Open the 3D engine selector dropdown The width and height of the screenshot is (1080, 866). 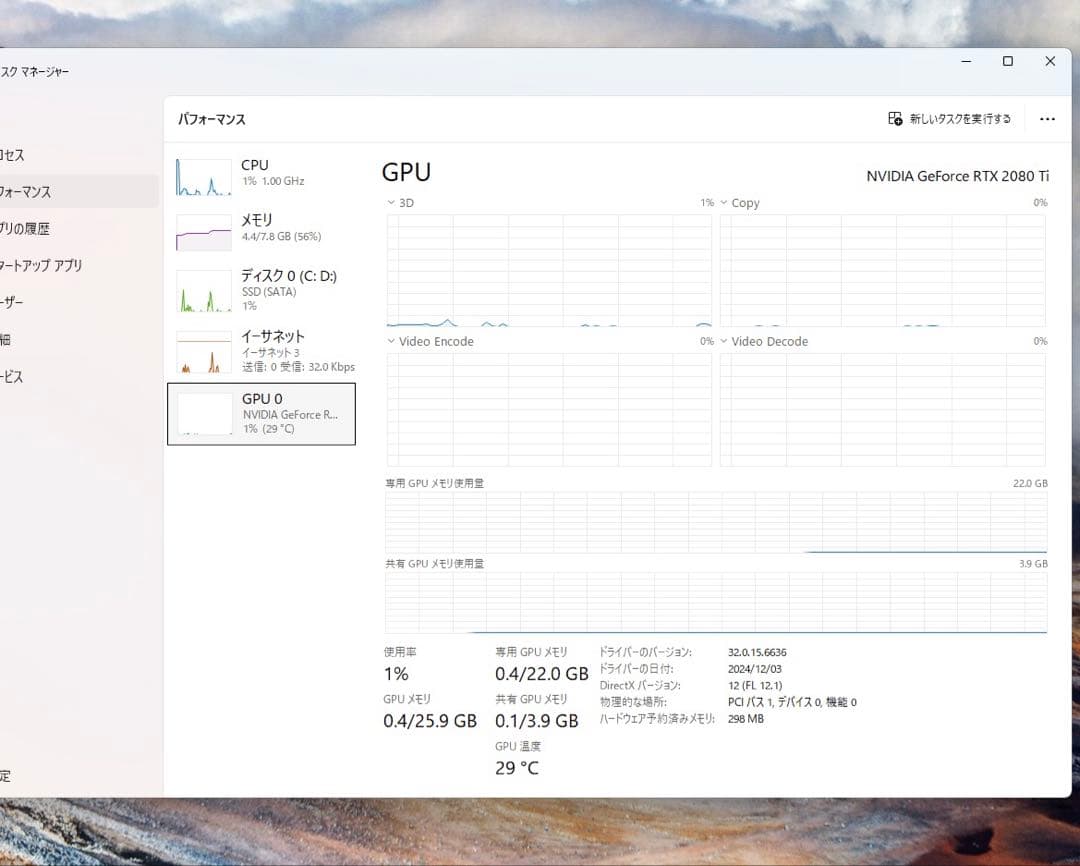[397, 202]
